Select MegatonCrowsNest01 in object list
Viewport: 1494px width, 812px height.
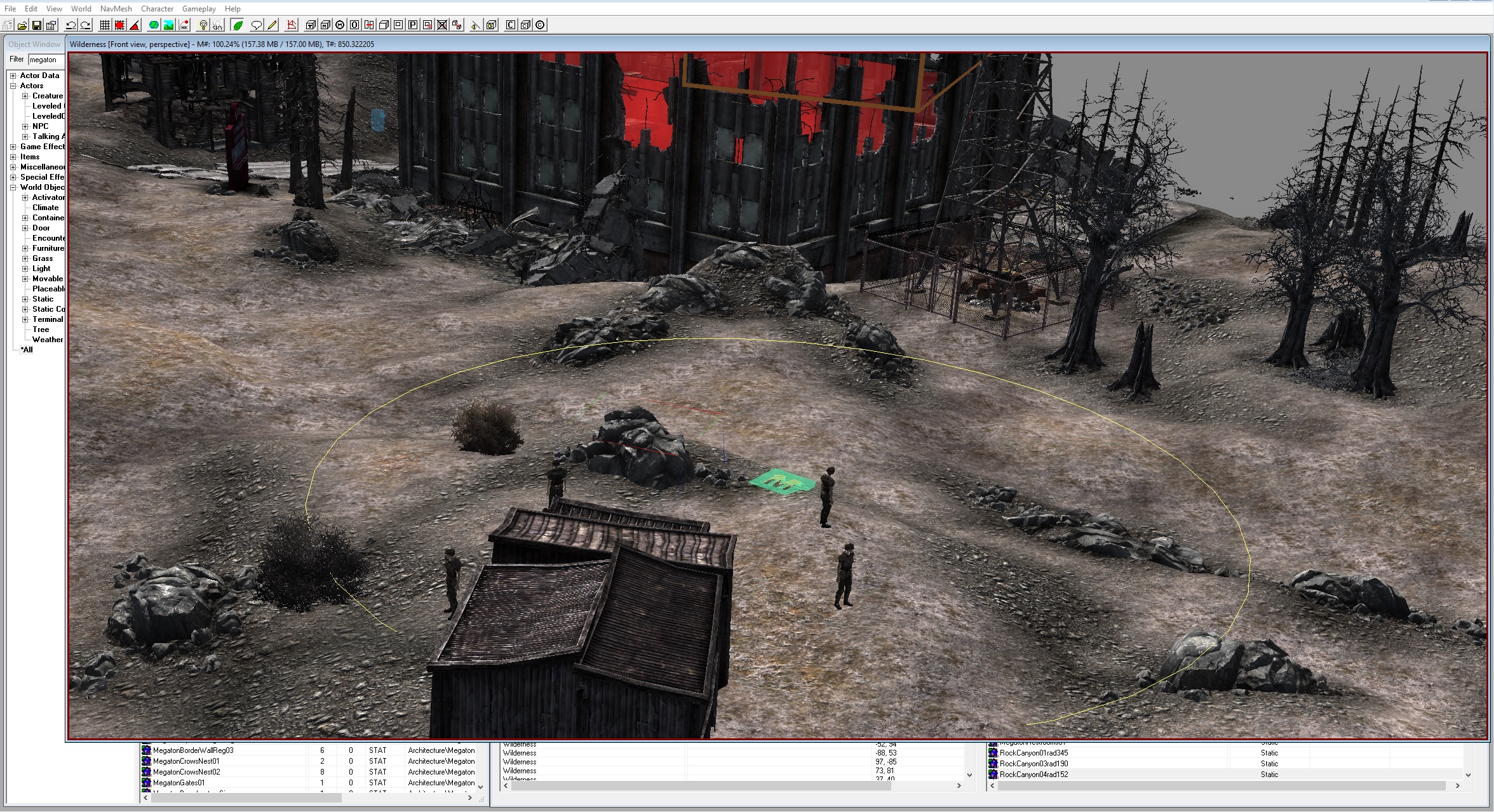[x=186, y=761]
